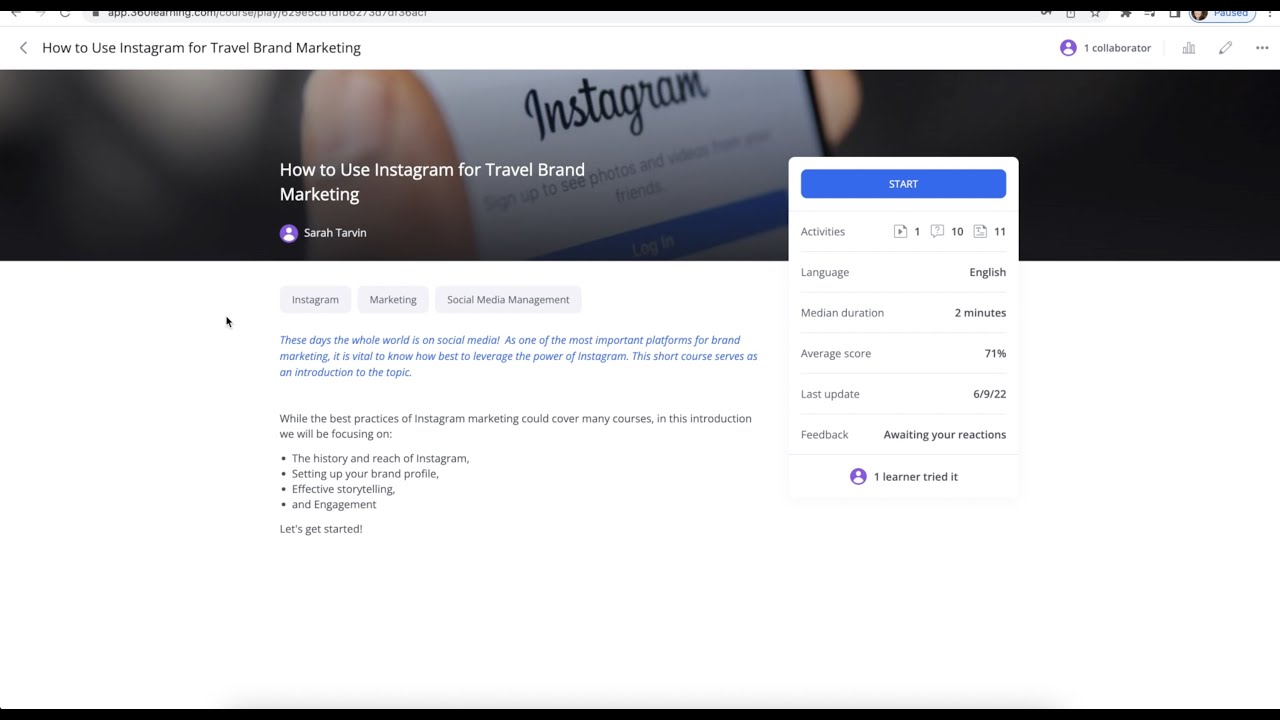Select the Social Media Management tag
Viewport: 1280px width, 720px height.
508,300
